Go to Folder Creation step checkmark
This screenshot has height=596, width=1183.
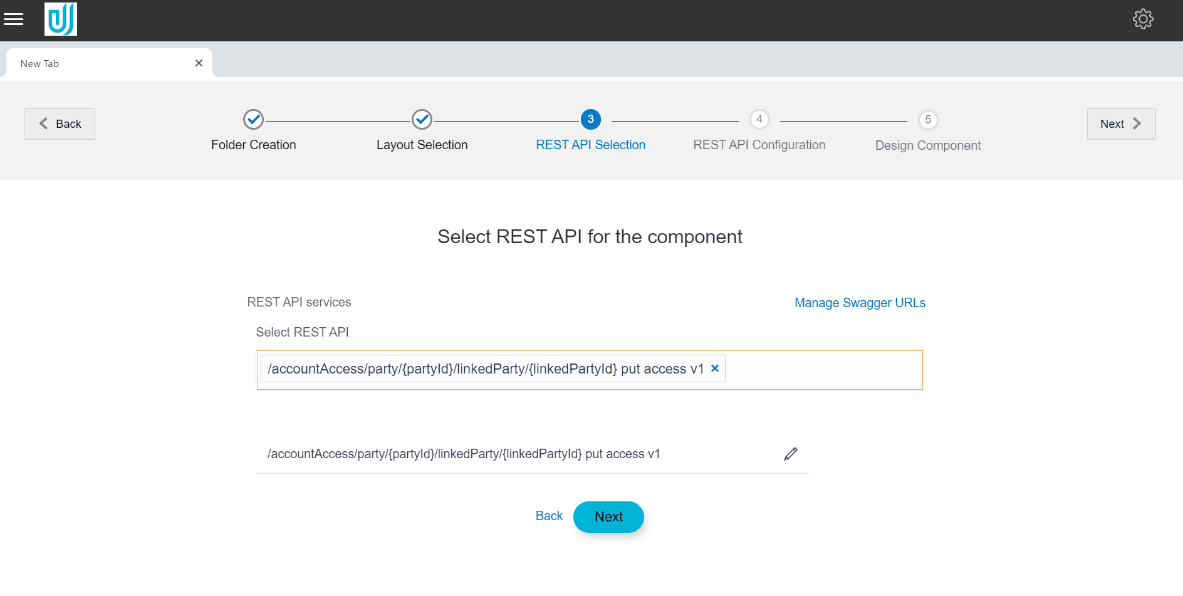tap(254, 119)
